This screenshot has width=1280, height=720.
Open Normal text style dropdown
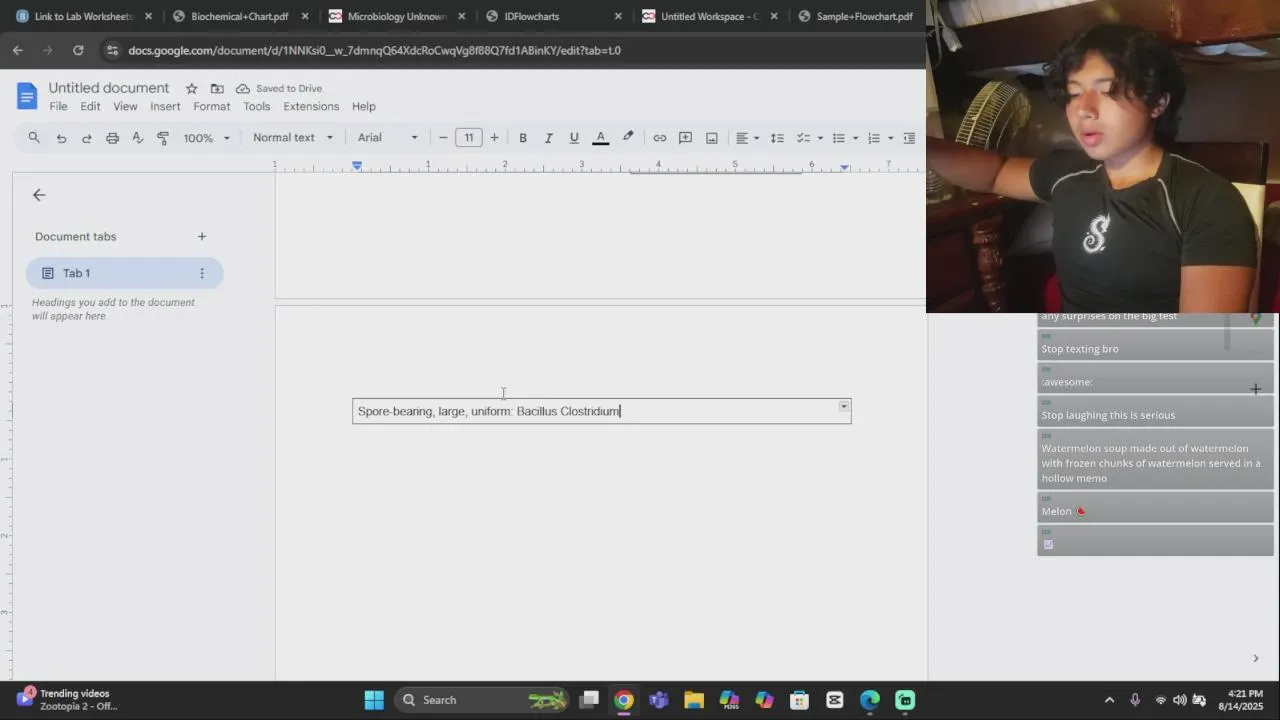click(293, 138)
